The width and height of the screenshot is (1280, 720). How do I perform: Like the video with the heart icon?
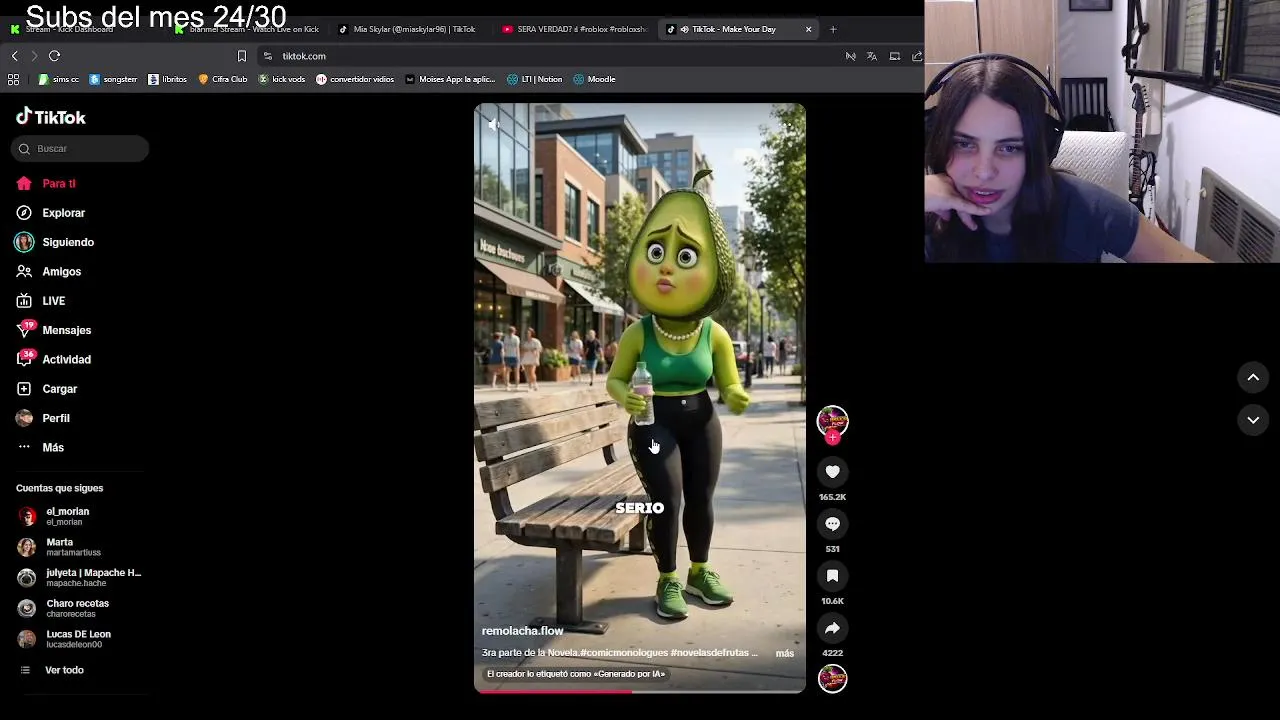pos(832,472)
